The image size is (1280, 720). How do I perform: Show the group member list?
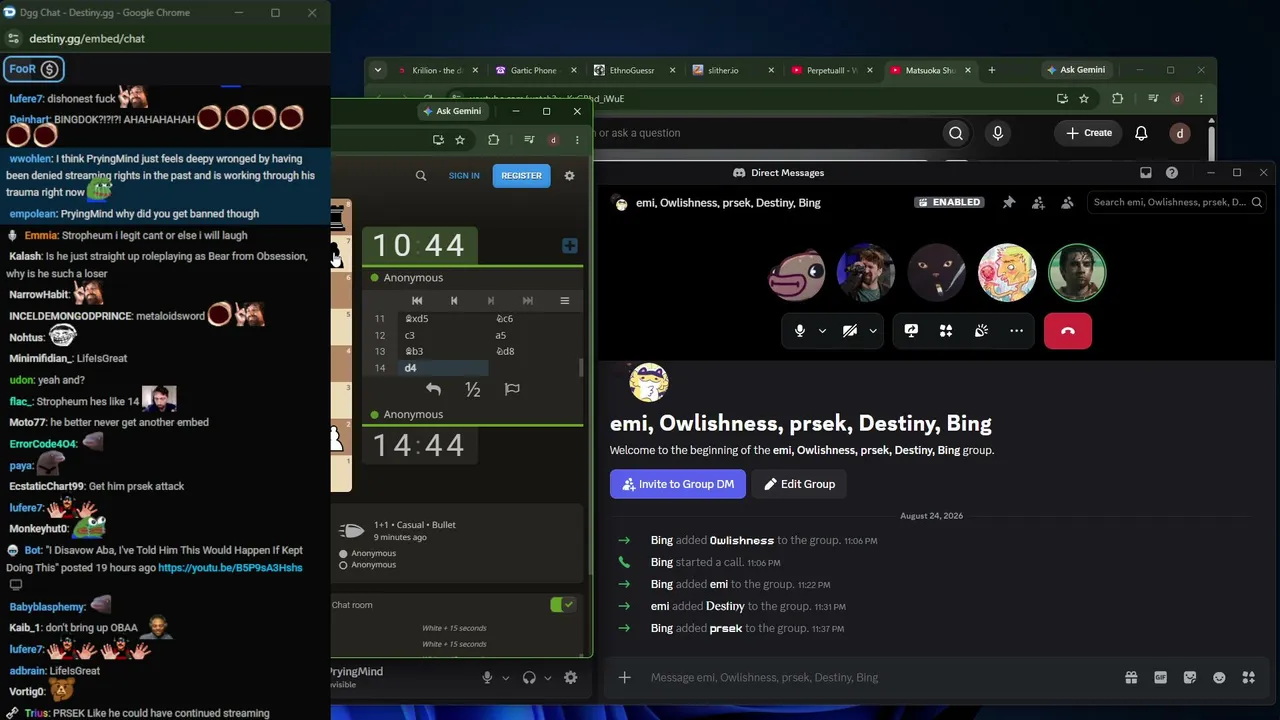1067,202
